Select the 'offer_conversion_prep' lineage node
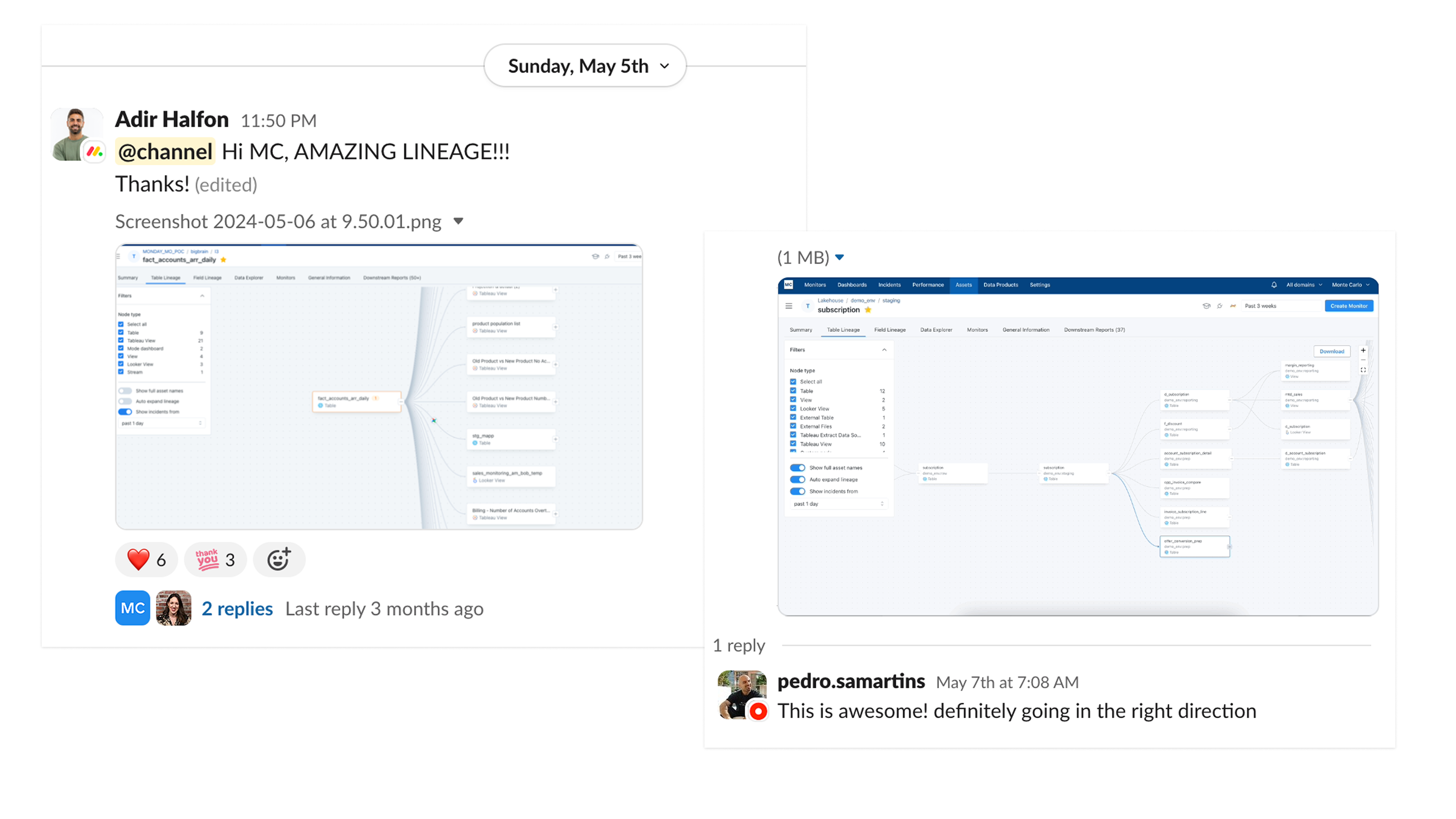 click(x=1194, y=546)
